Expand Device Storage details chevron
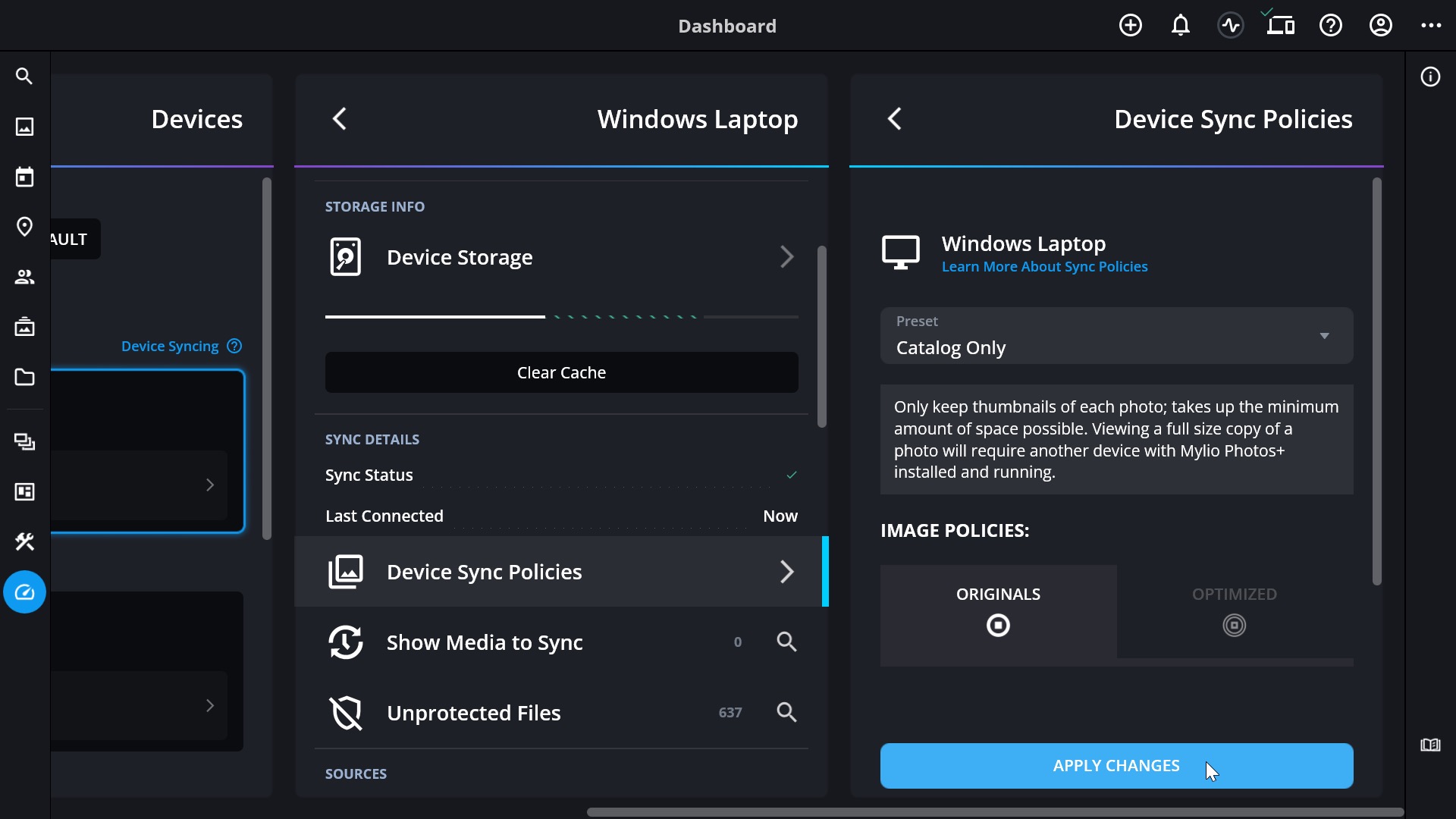 click(786, 257)
